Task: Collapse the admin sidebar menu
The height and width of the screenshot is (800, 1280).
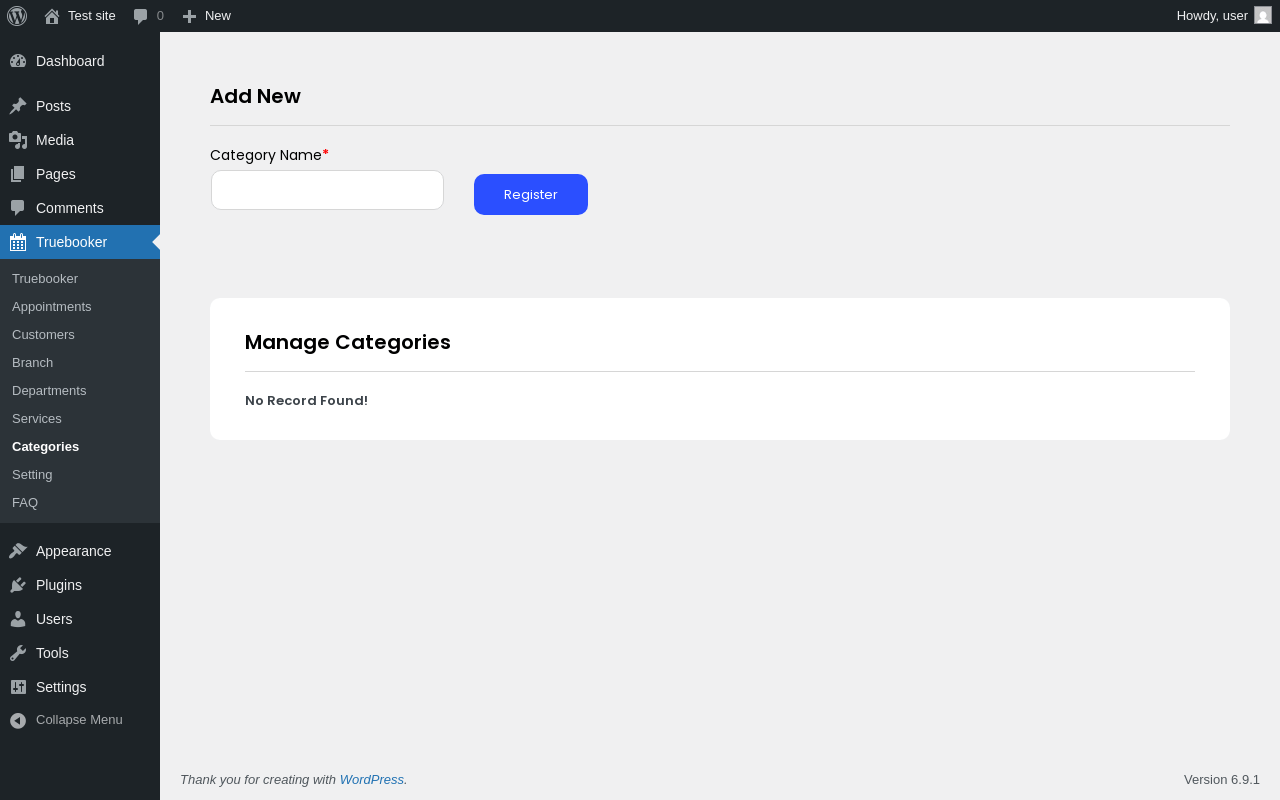Action: [x=66, y=720]
